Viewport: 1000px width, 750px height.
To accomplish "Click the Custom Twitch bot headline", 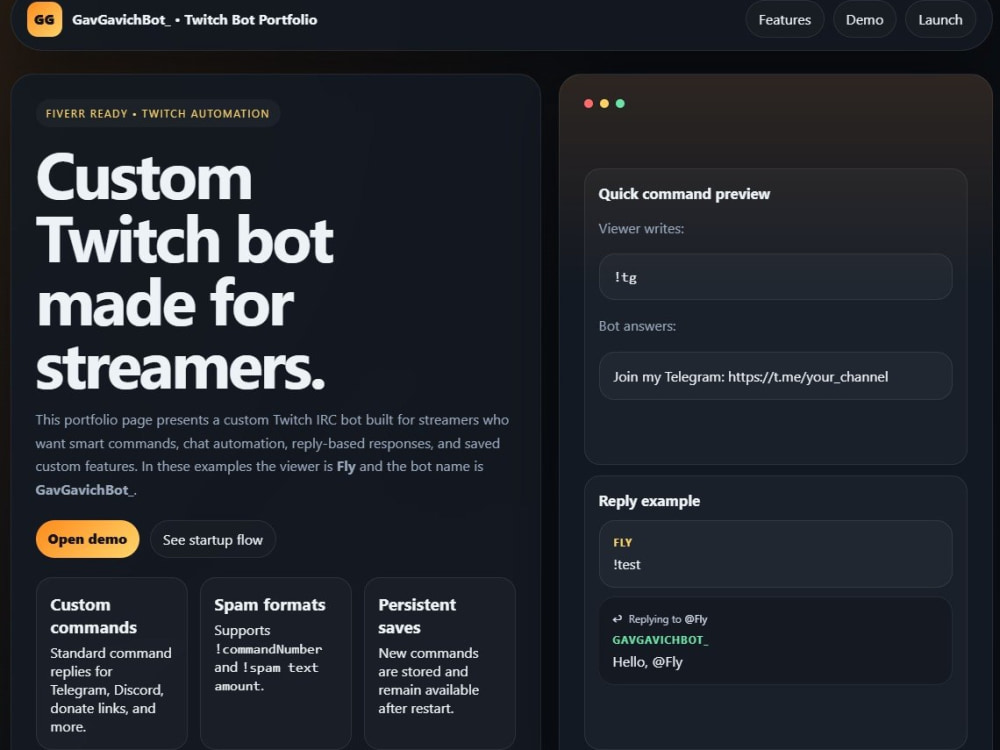I will (x=185, y=271).
